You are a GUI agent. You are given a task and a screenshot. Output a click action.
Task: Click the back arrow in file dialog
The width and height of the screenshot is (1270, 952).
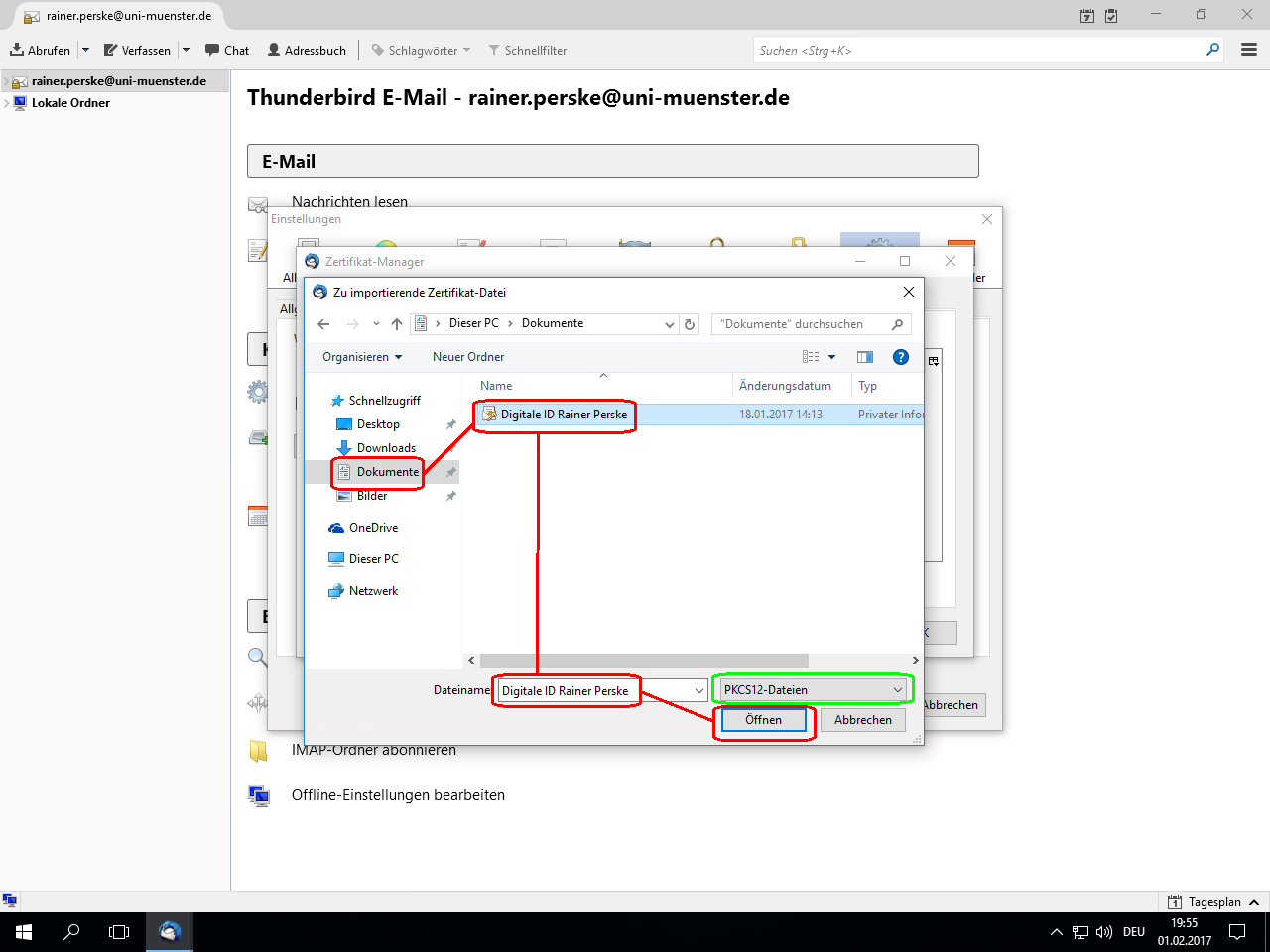point(323,324)
